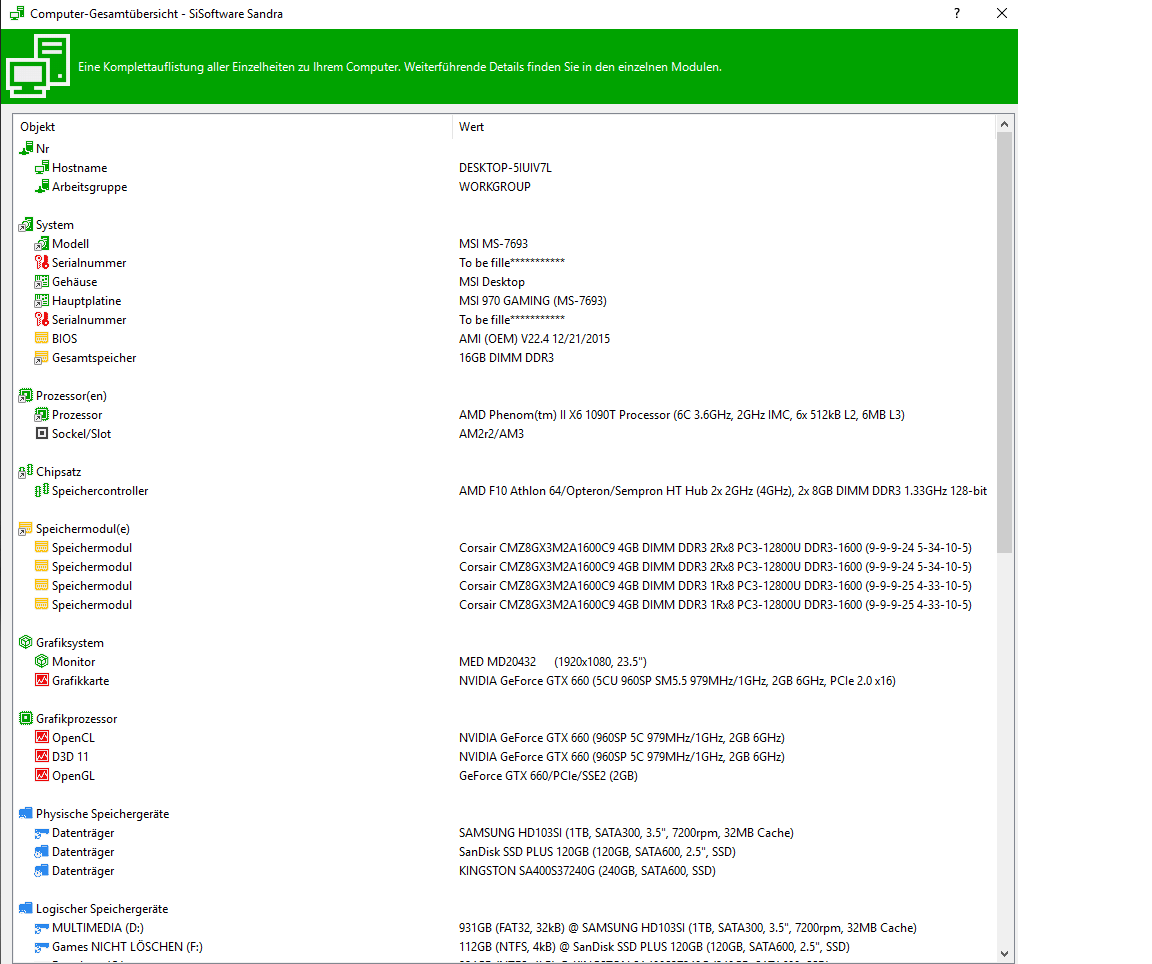Image resolution: width=1152 pixels, height=964 pixels.
Task: Select the SAMSUNG HD103SI (1TB, SATA300) value
Action: point(626,832)
